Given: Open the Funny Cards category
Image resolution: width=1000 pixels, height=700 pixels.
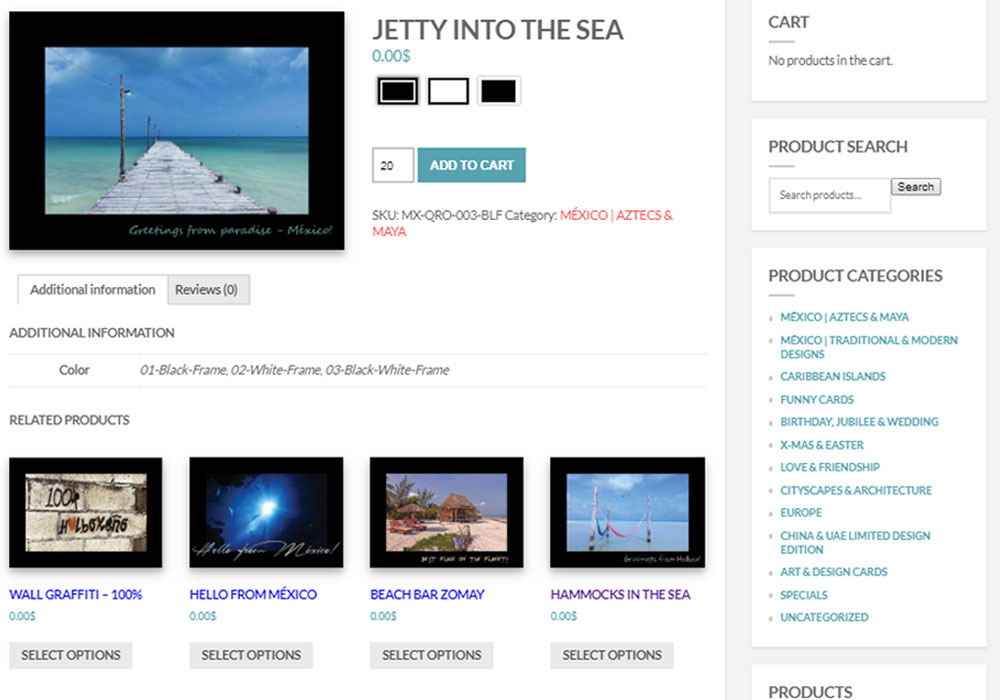Looking at the screenshot, I should pos(816,400).
